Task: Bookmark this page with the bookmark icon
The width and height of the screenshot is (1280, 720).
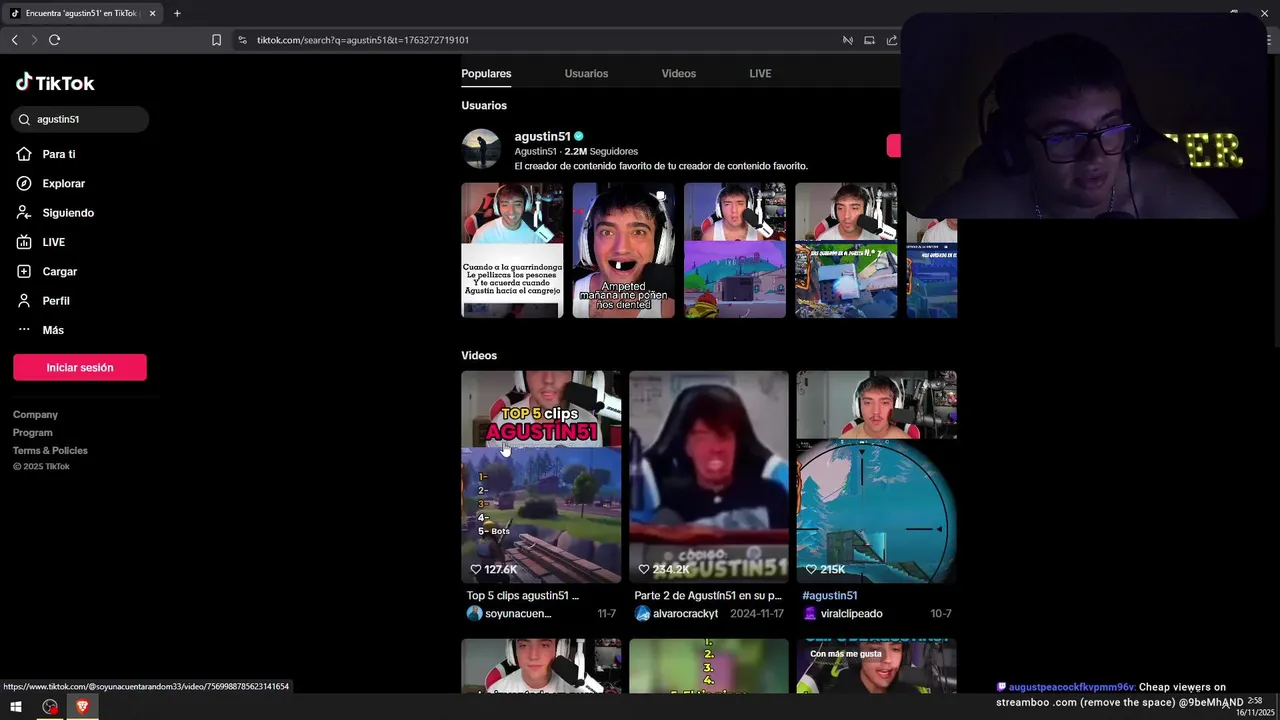Action: [216, 40]
